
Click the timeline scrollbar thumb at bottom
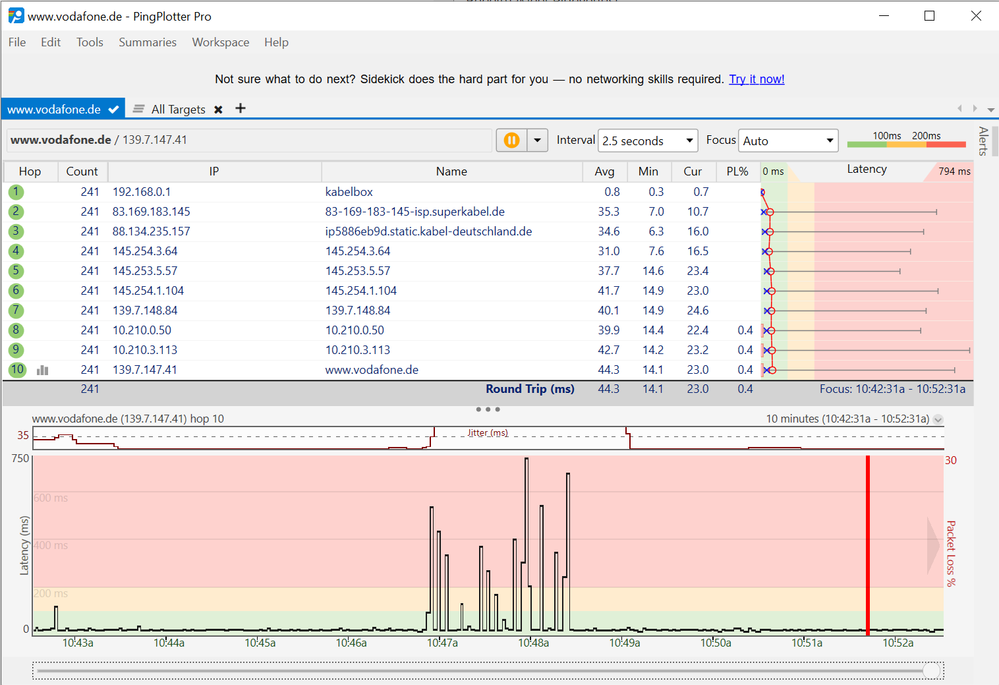(931, 670)
